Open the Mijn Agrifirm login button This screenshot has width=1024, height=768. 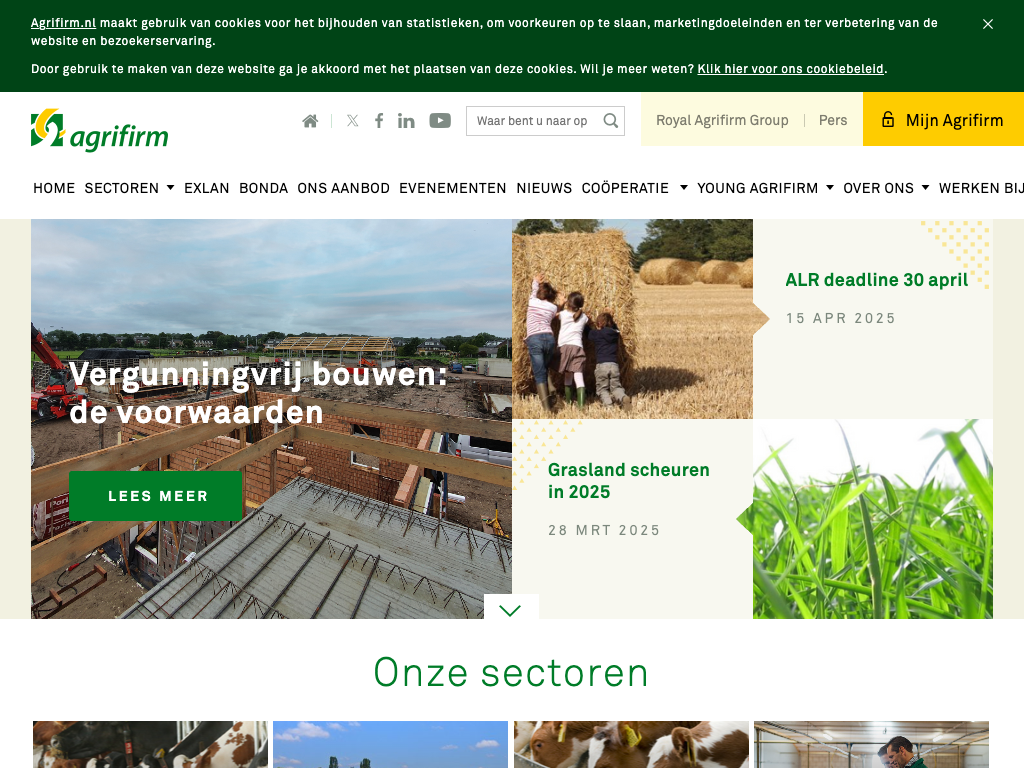[943, 119]
